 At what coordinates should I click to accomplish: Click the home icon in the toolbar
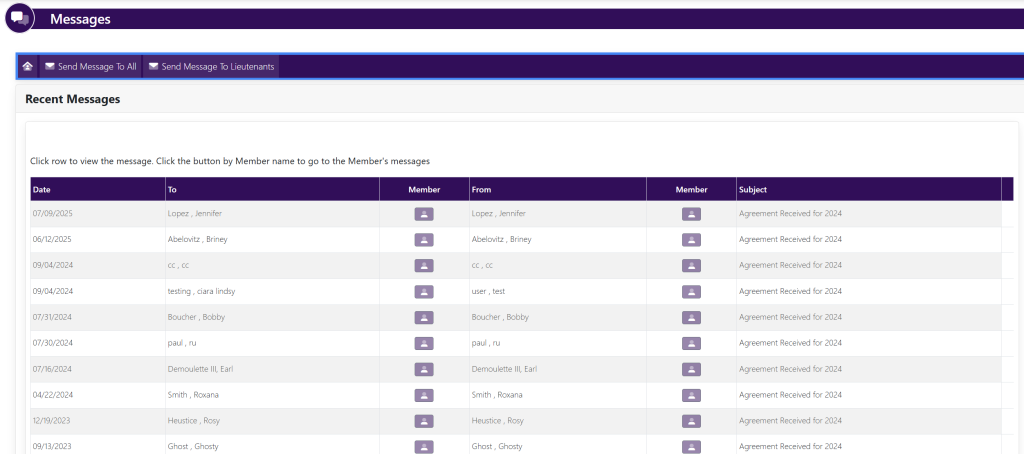(28, 67)
